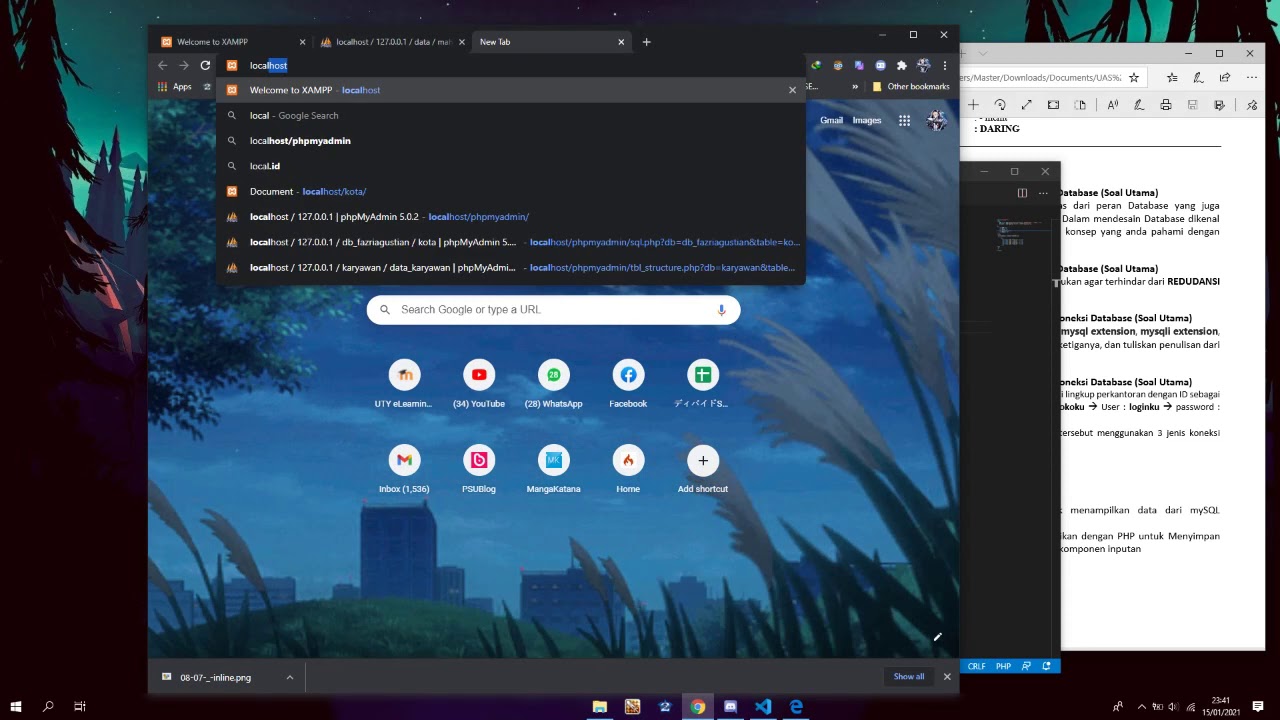Open the YouTube shortcut
This screenshot has height=720, width=1280.
click(479, 385)
